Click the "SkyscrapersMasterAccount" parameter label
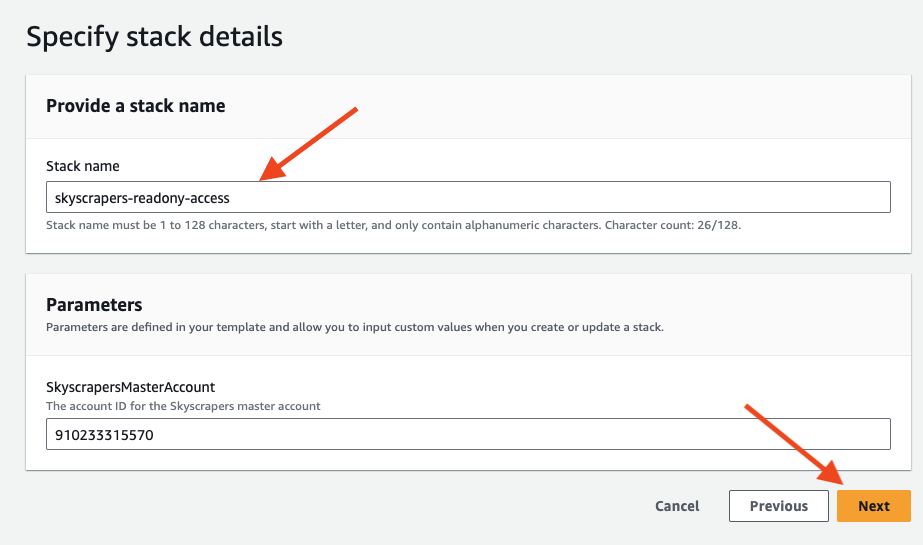Image resolution: width=923 pixels, height=545 pixels. [x=130, y=386]
